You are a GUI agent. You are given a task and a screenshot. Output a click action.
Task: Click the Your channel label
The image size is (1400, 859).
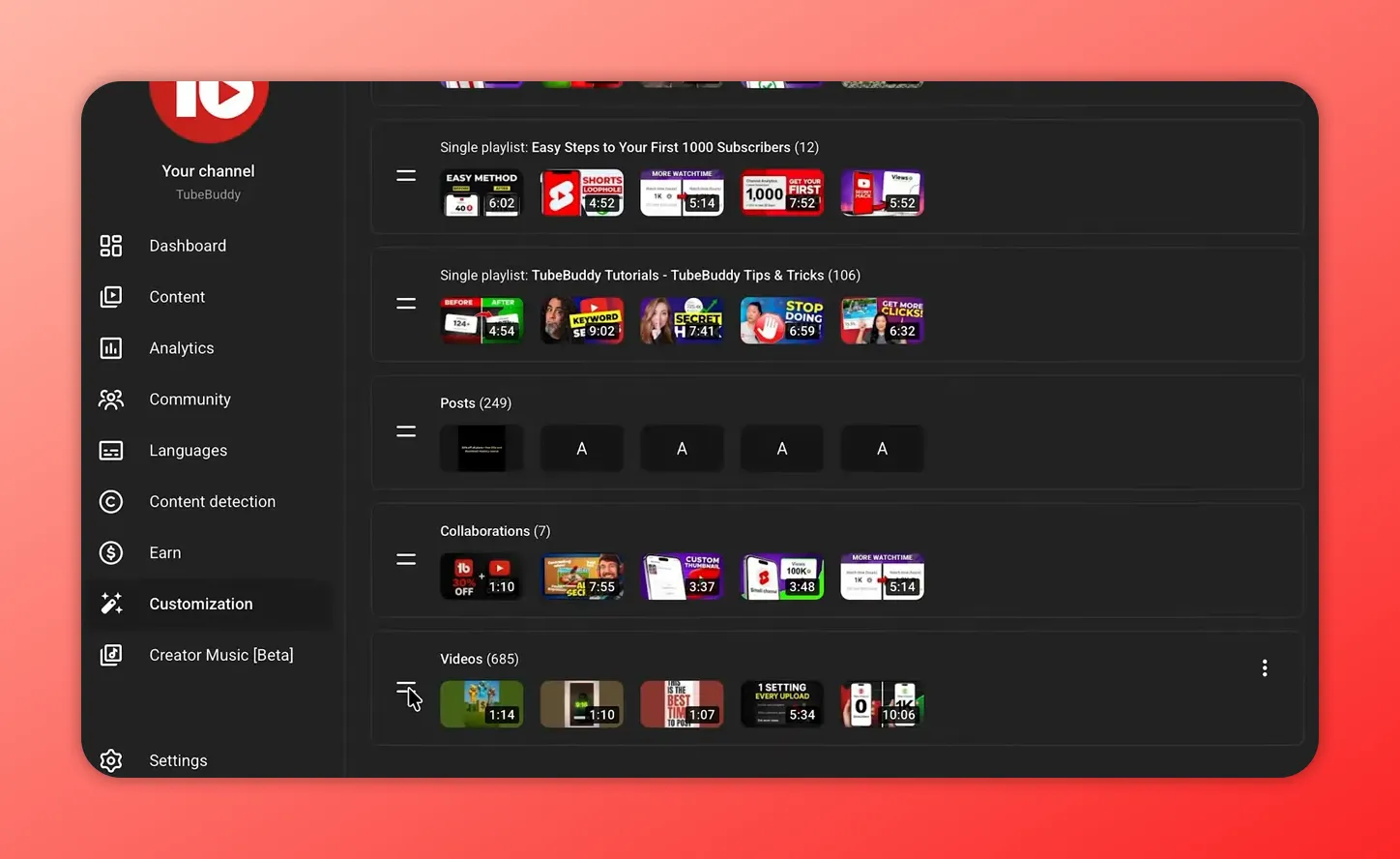[x=208, y=171]
